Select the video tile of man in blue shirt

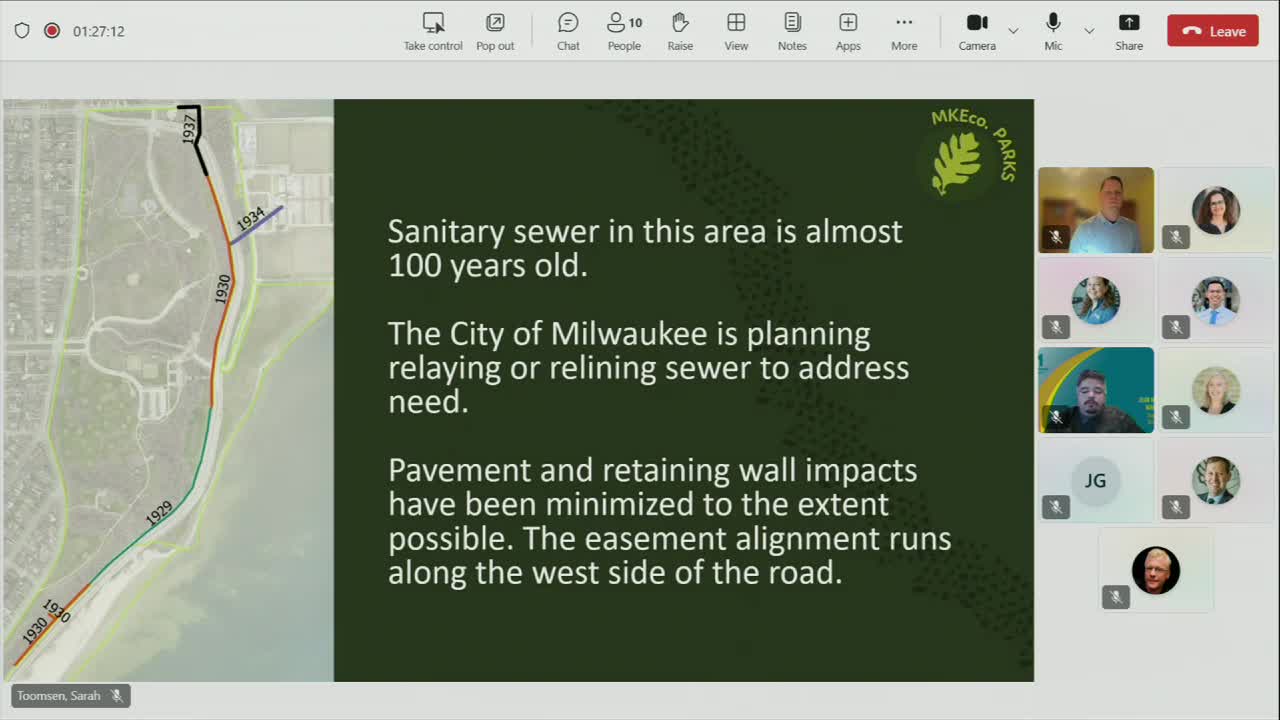pos(1096,210)
